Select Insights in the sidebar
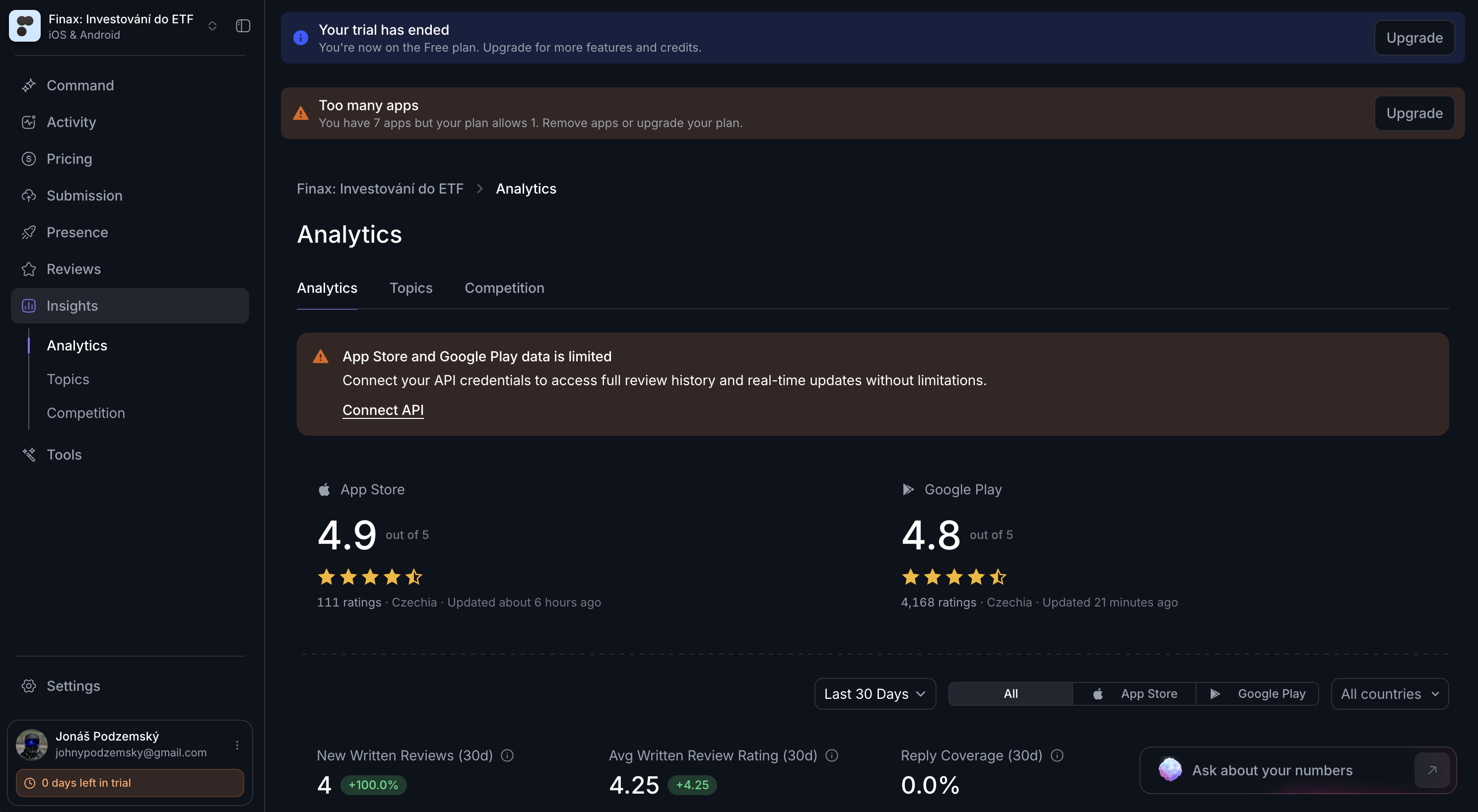 [x=130, y=306]
